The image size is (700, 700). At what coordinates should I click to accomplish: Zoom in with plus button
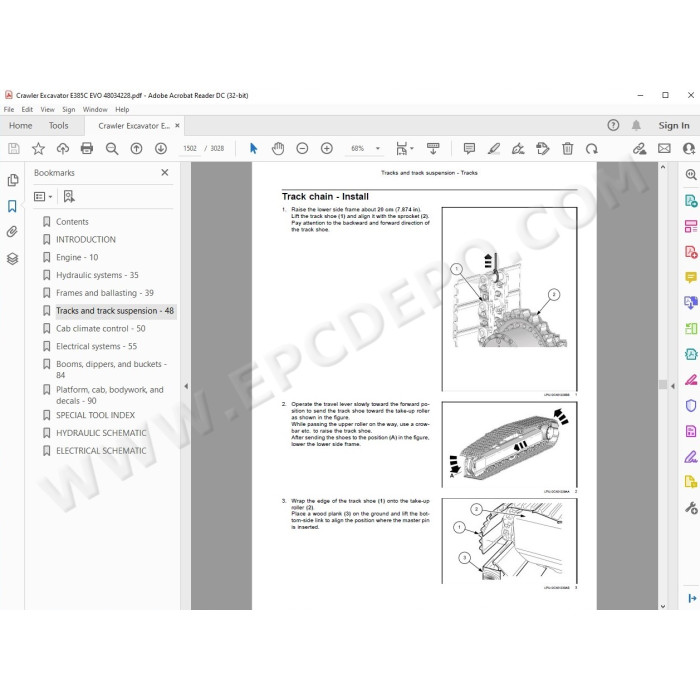[x=327, y=148]
